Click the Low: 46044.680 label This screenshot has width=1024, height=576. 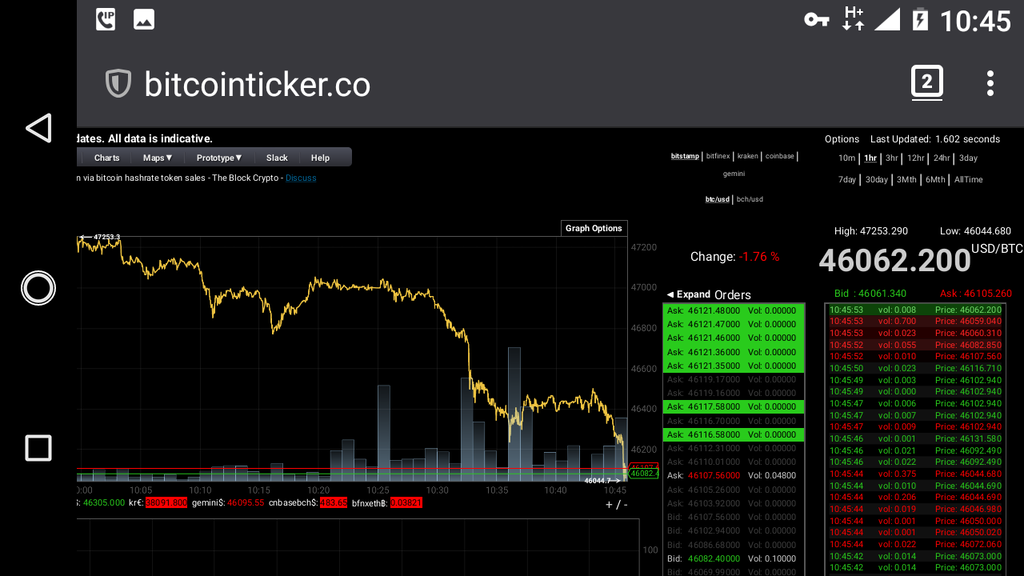coord(975,231)
